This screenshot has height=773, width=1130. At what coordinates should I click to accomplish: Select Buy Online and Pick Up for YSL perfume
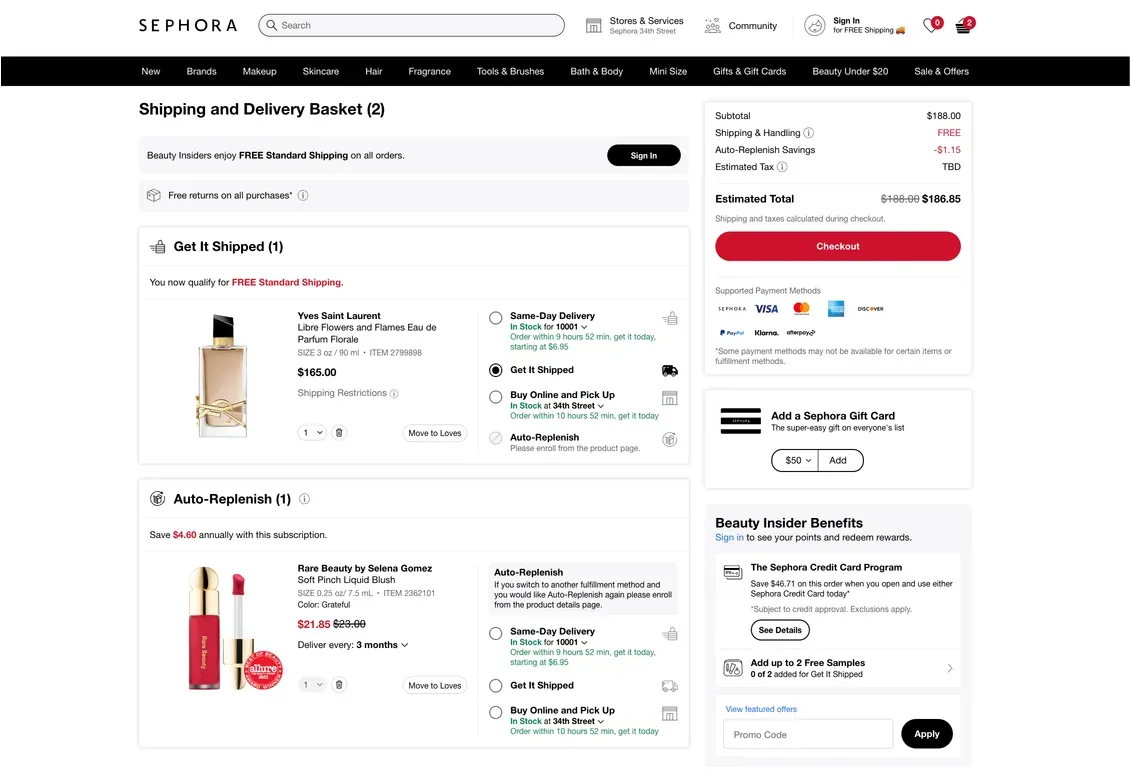pos(495,397)
